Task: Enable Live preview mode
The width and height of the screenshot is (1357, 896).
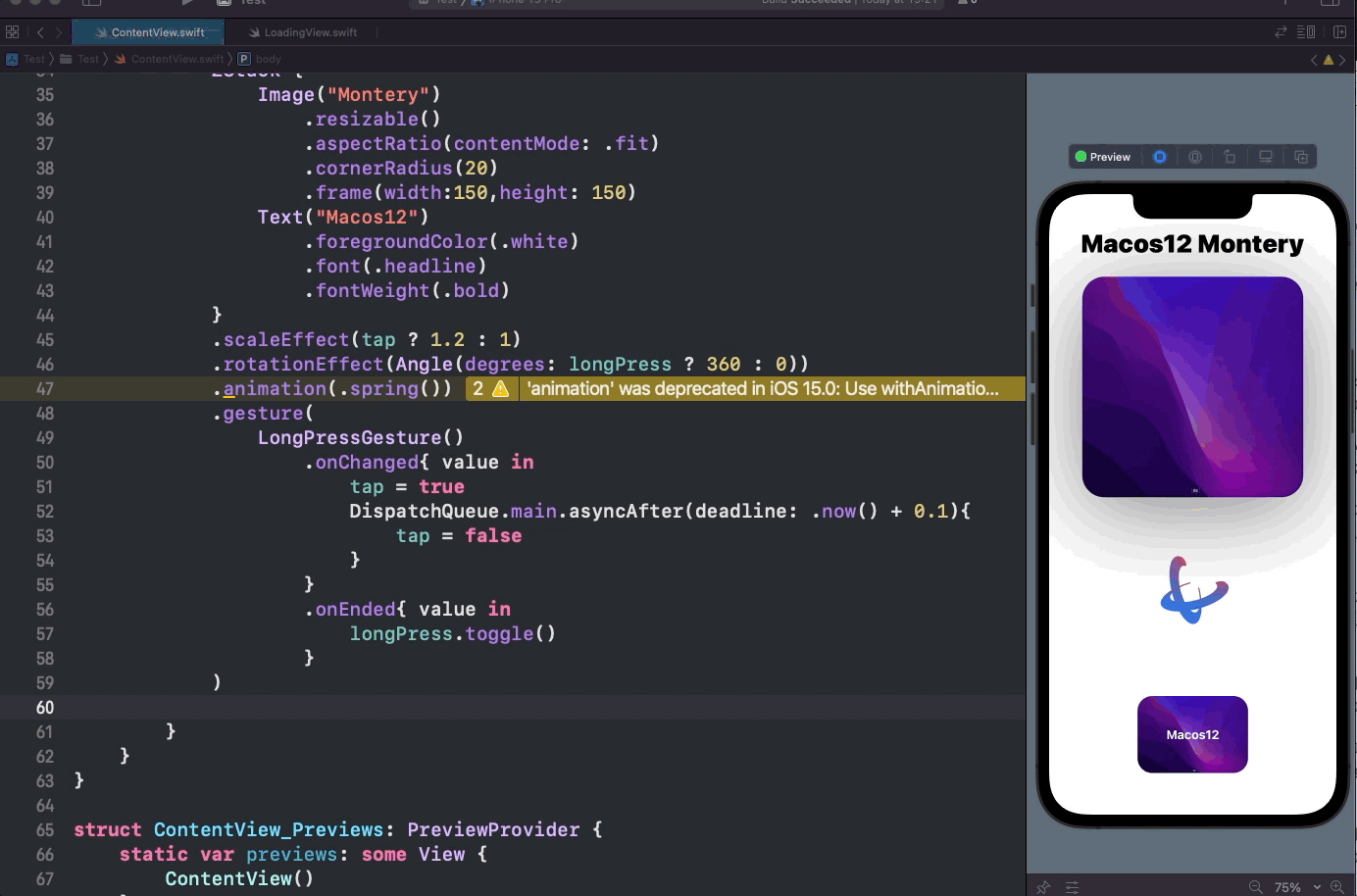Action: 1160,157
